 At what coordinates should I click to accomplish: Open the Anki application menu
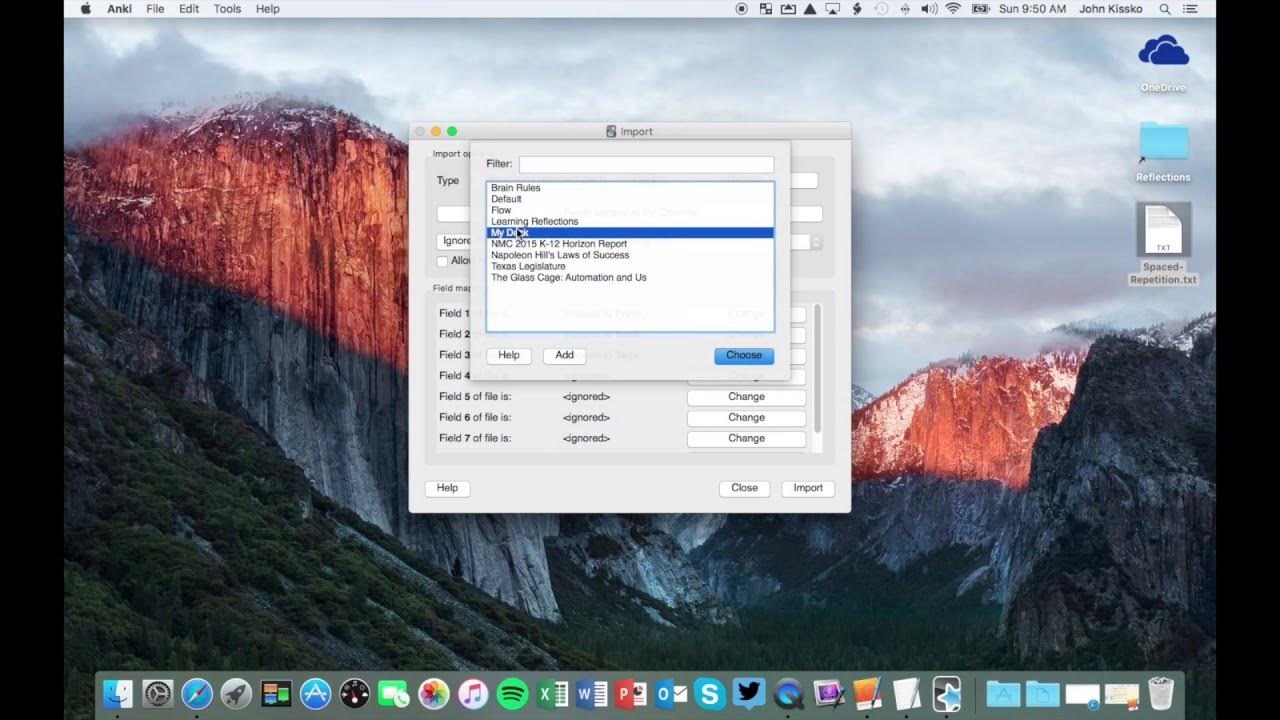coord(119,9)
